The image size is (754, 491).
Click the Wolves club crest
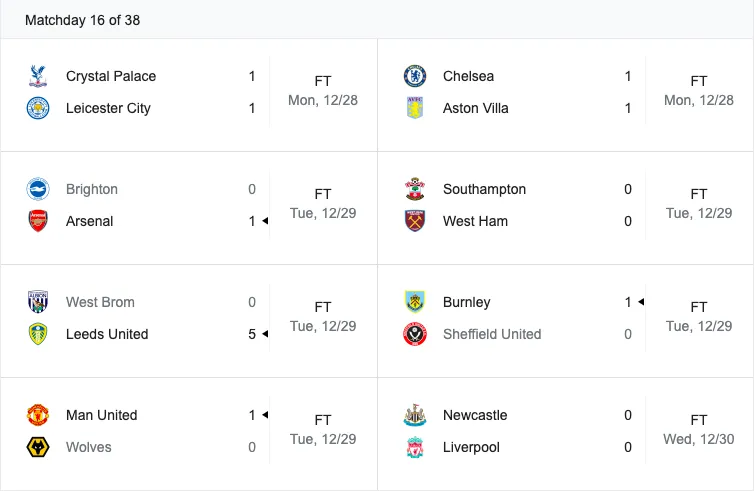click(38, 447)
